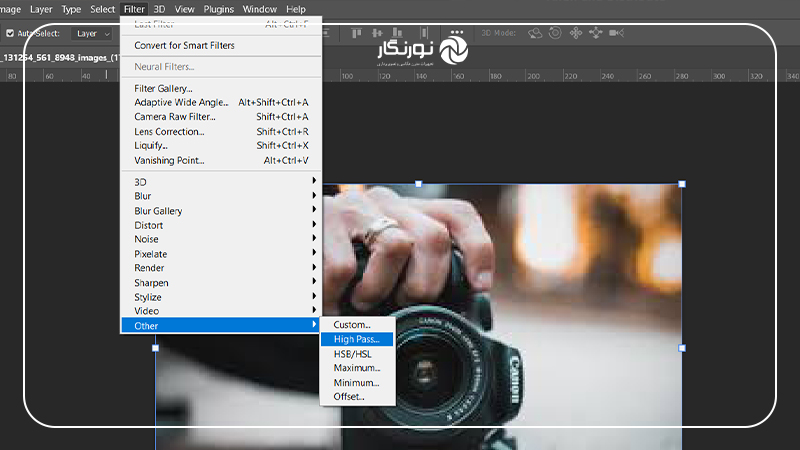Choose Custom... from Other submenu
The width and height of the screenshot is (800, 450).
point(357,324)
